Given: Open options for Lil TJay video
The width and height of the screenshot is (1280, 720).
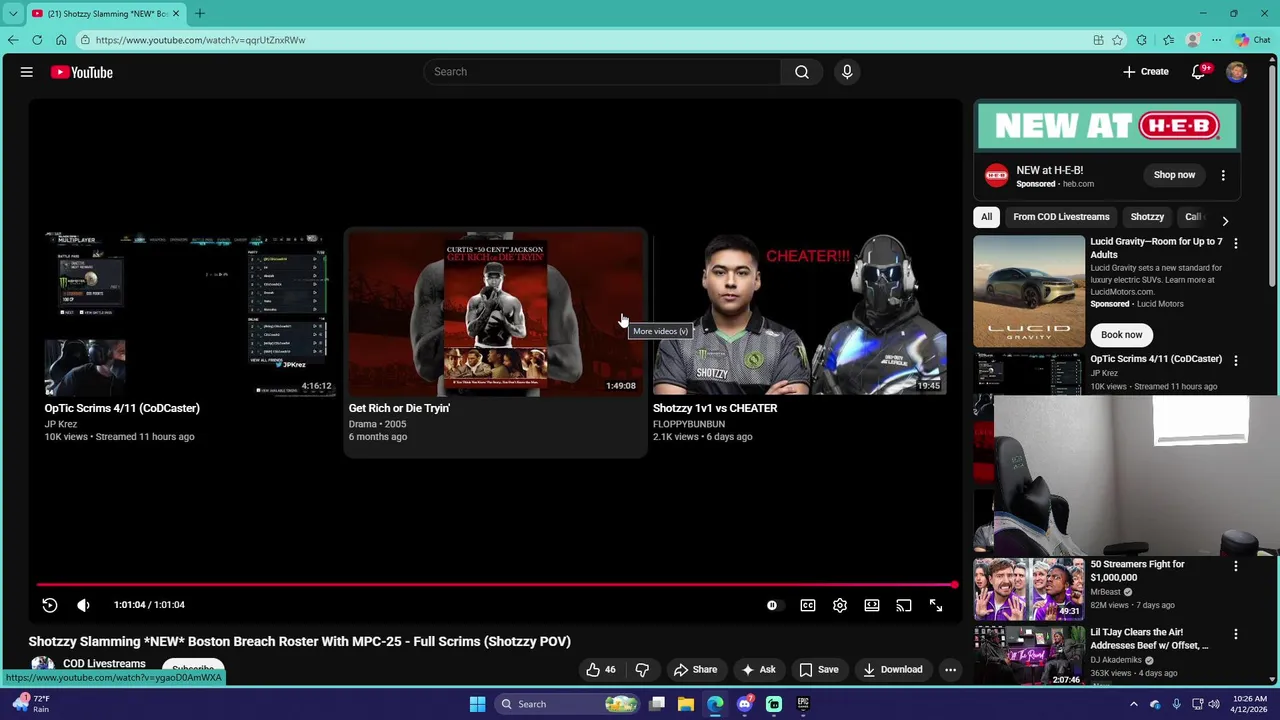Looking at the screenshot, I should [x=1236, y=634].
